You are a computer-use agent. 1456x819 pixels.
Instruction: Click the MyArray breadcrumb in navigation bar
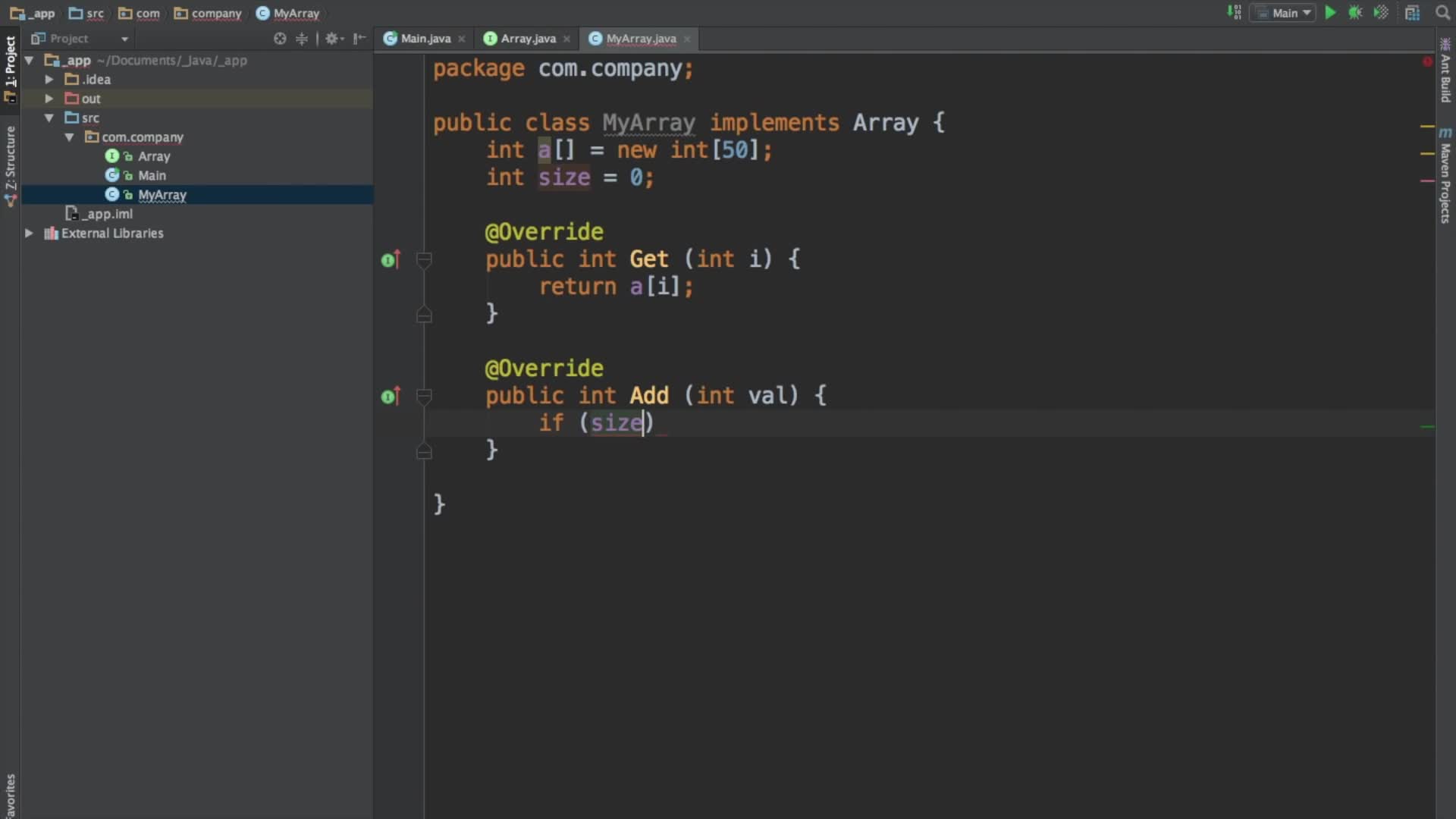[288, 14]
